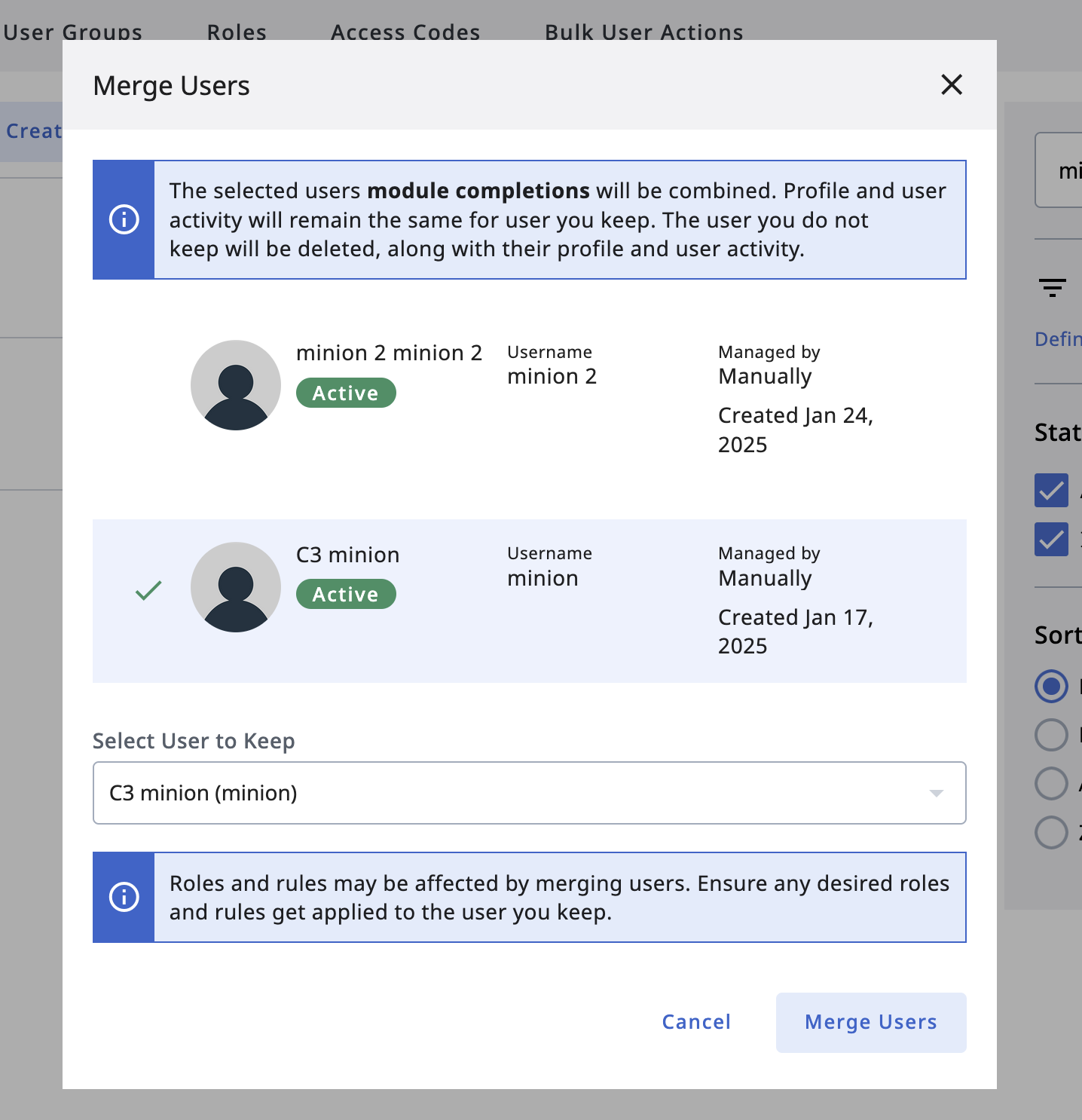Viewport: 1082px width, 1120px height.
Task: Click the C3 minion user avatar
Action: click(x=236, y=587)
